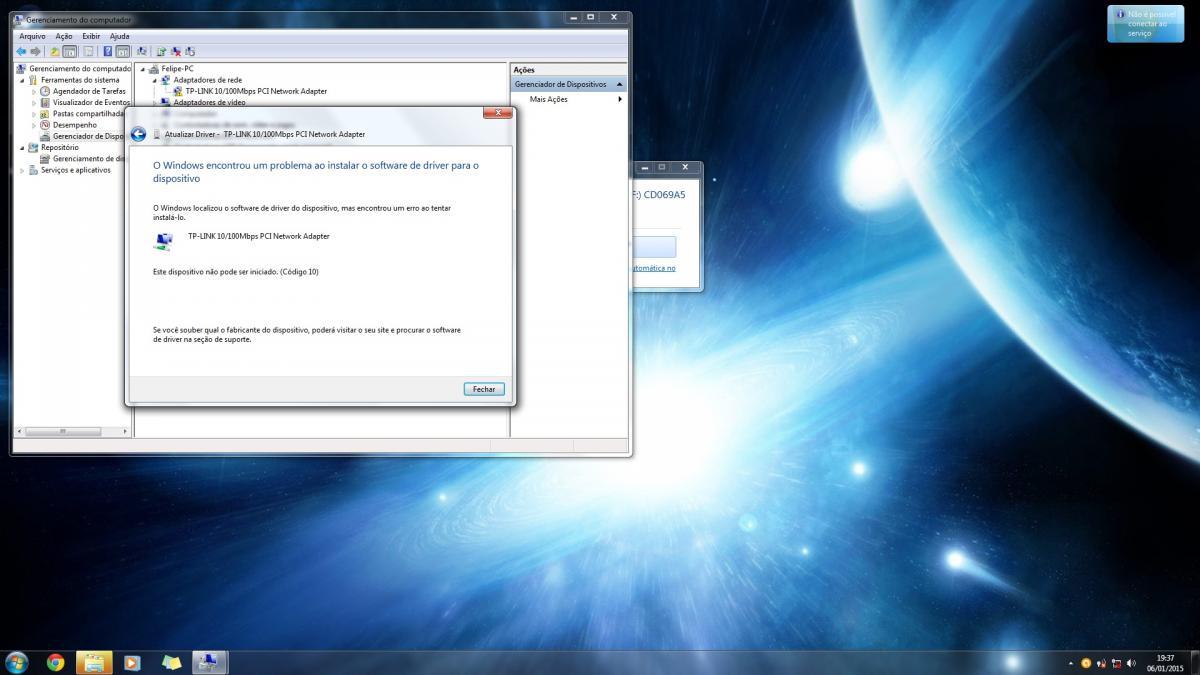The image size is (1200, 675).
Task: Collapse the Felipe-PC device tree root
Action: pyautogui.click(x=142, y=69)
